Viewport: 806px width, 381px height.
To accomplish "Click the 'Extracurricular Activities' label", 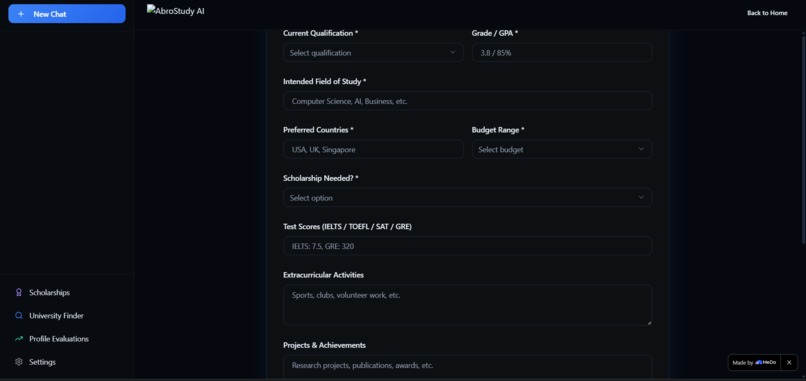I will (x=323, y=275).
